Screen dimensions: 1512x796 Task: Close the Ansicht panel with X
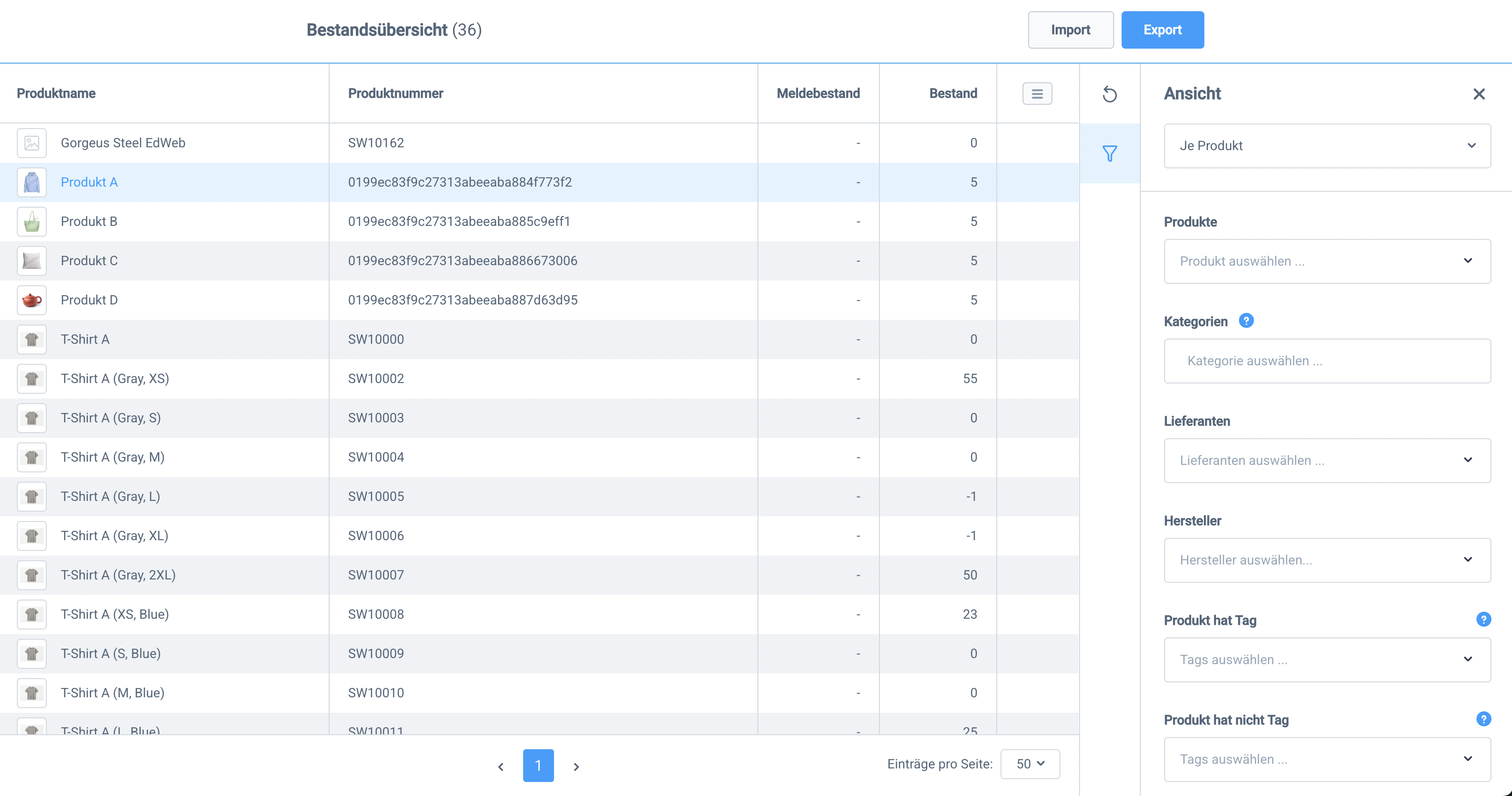point(1478,94)
